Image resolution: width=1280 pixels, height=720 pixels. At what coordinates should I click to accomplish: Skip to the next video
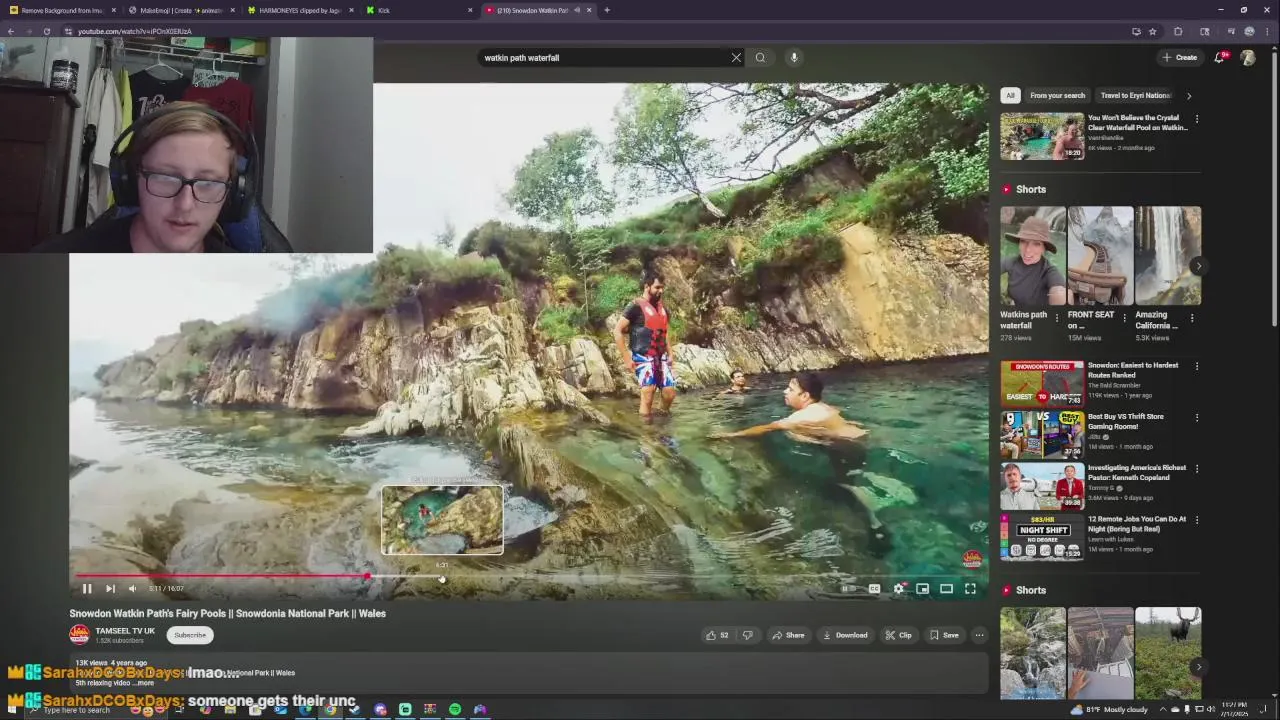click(x=110, y=589)
